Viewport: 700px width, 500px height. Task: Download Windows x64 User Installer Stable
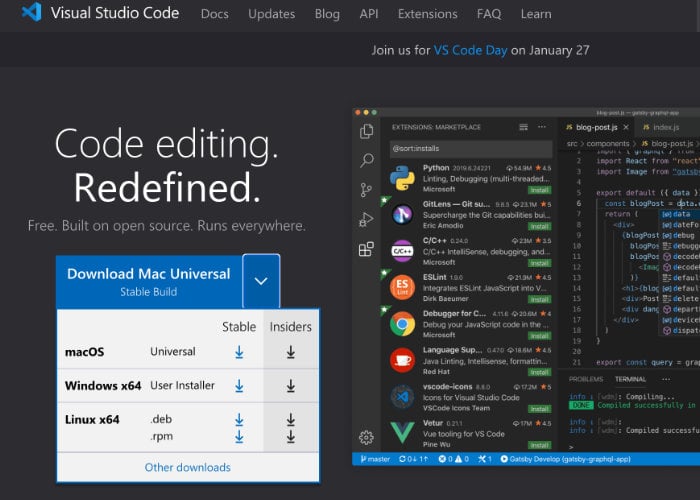tap(239, 386)
